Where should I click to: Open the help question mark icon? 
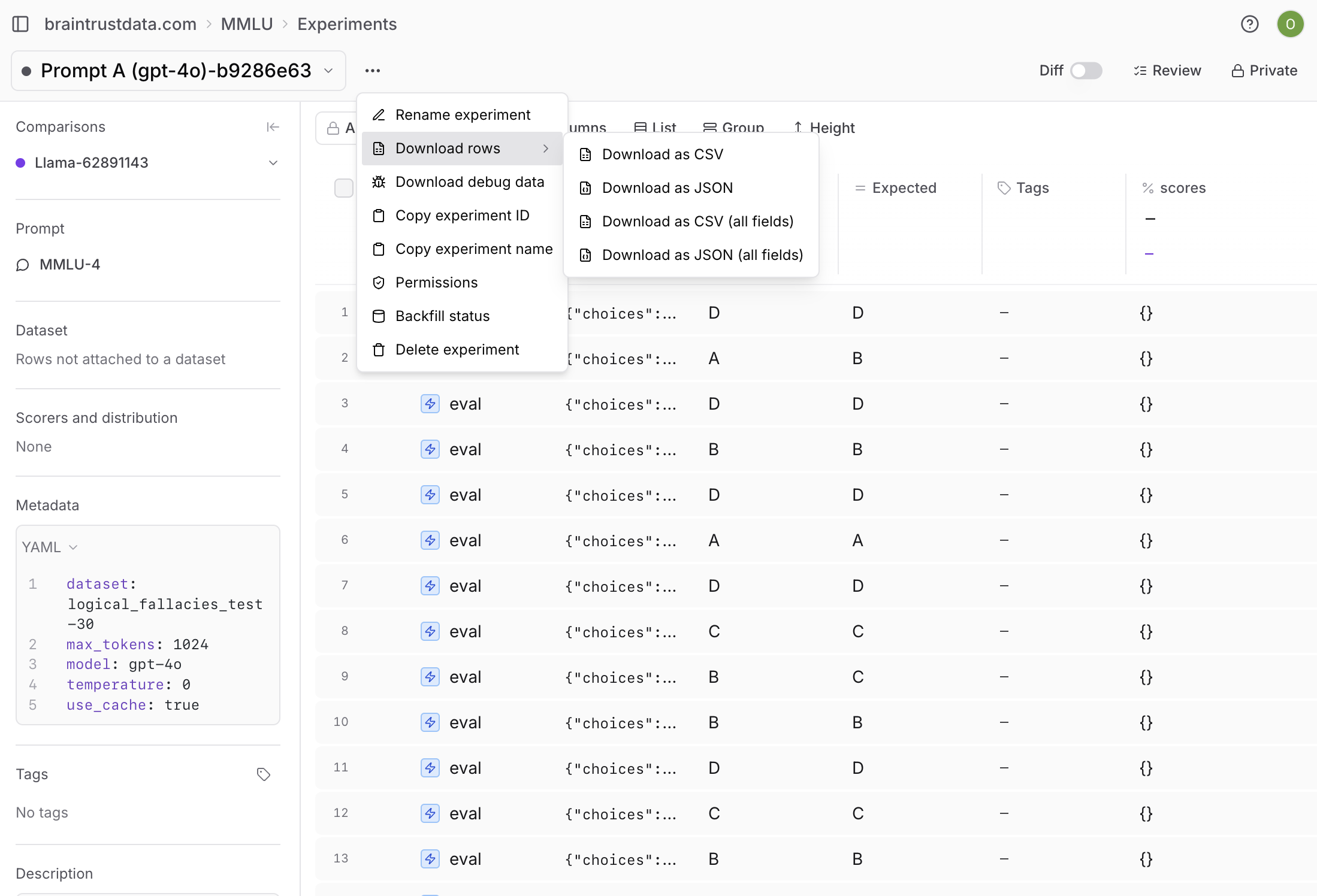coord(1249,24)
